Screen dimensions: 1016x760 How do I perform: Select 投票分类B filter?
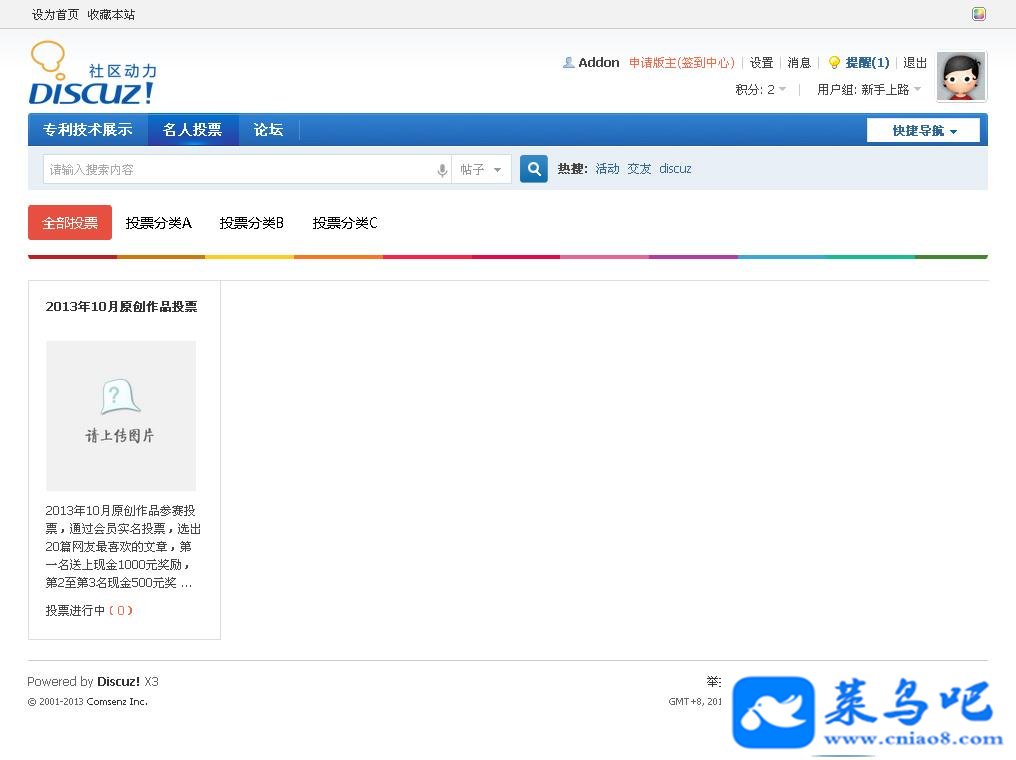[x=251, y=223]
